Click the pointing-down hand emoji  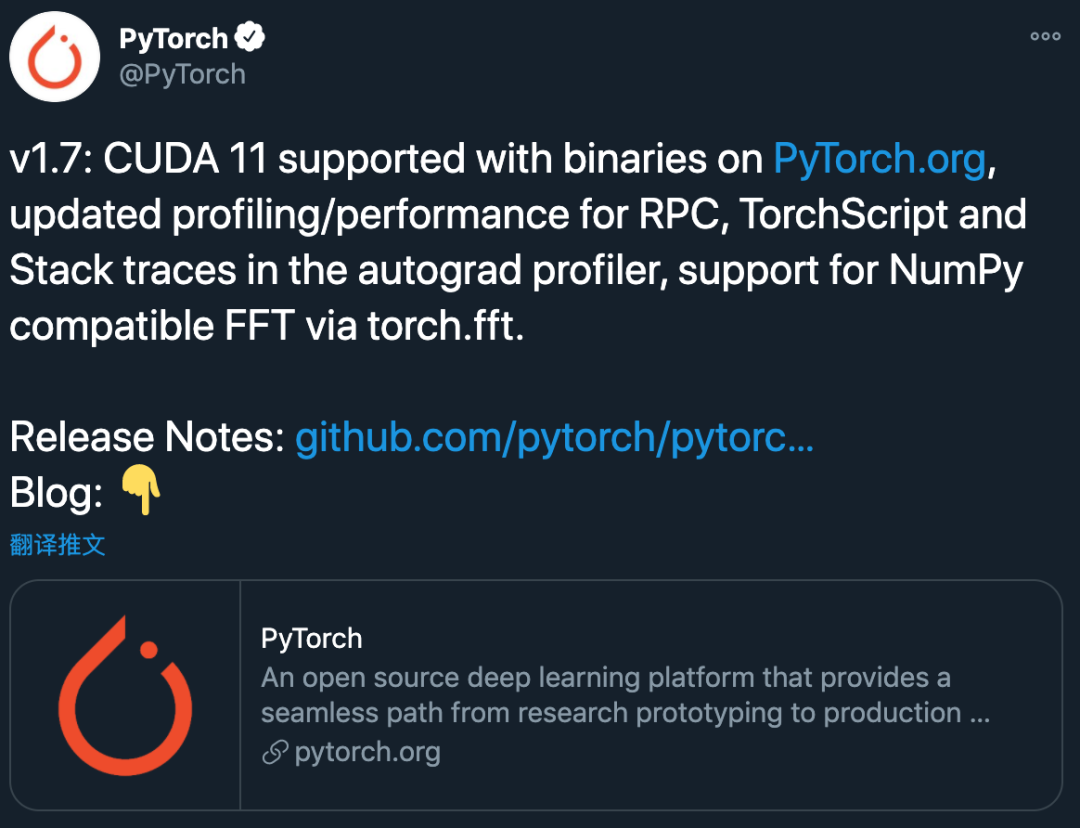tap(141, 490)
